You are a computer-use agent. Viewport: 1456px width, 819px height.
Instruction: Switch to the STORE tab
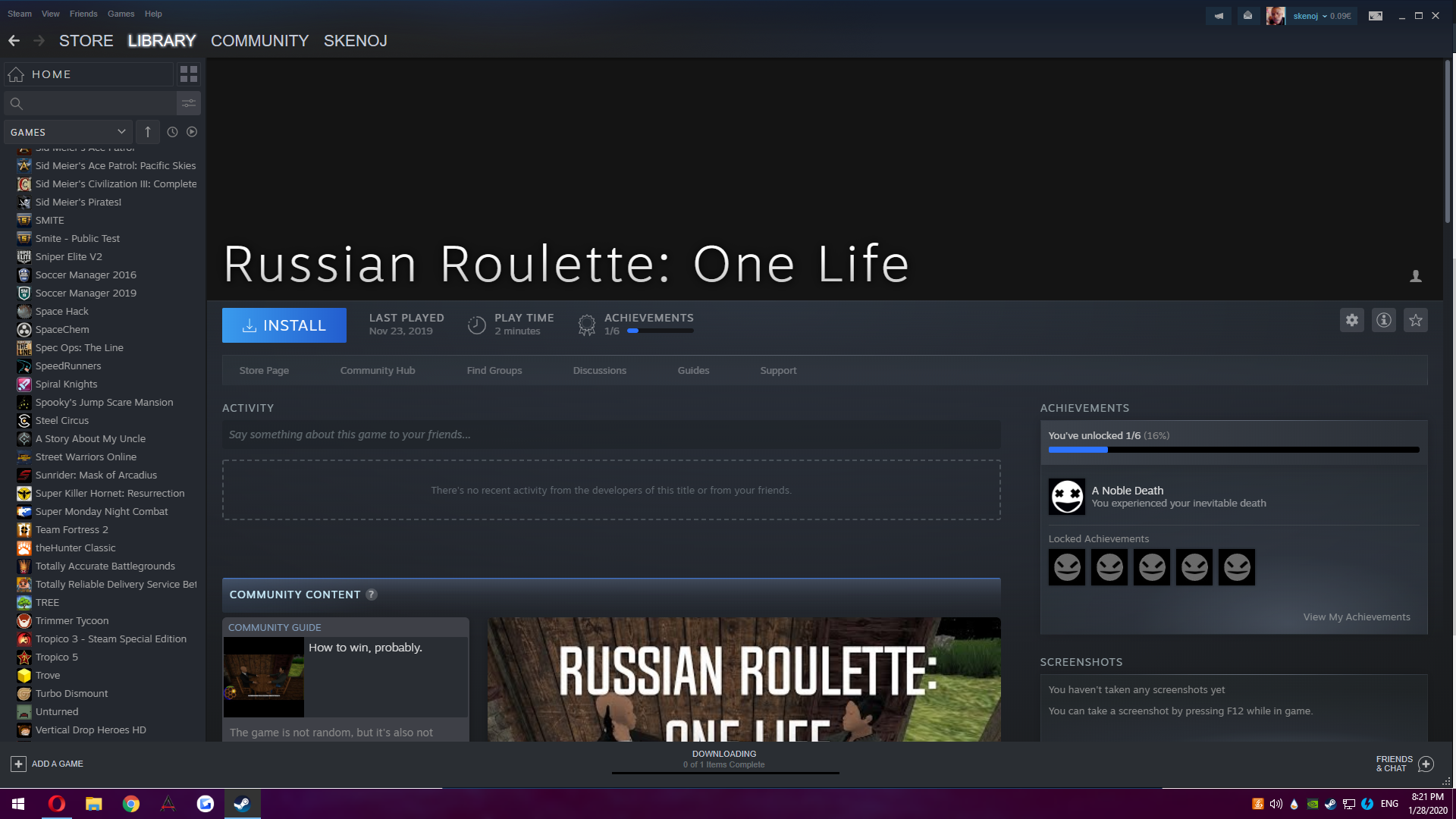pyautogui.click(x=86, y=41)
